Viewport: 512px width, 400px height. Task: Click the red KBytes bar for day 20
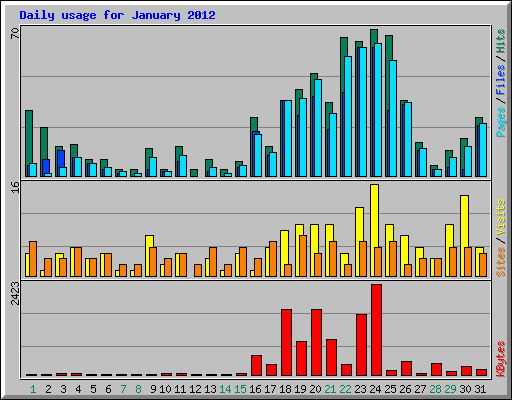[317, 343]
